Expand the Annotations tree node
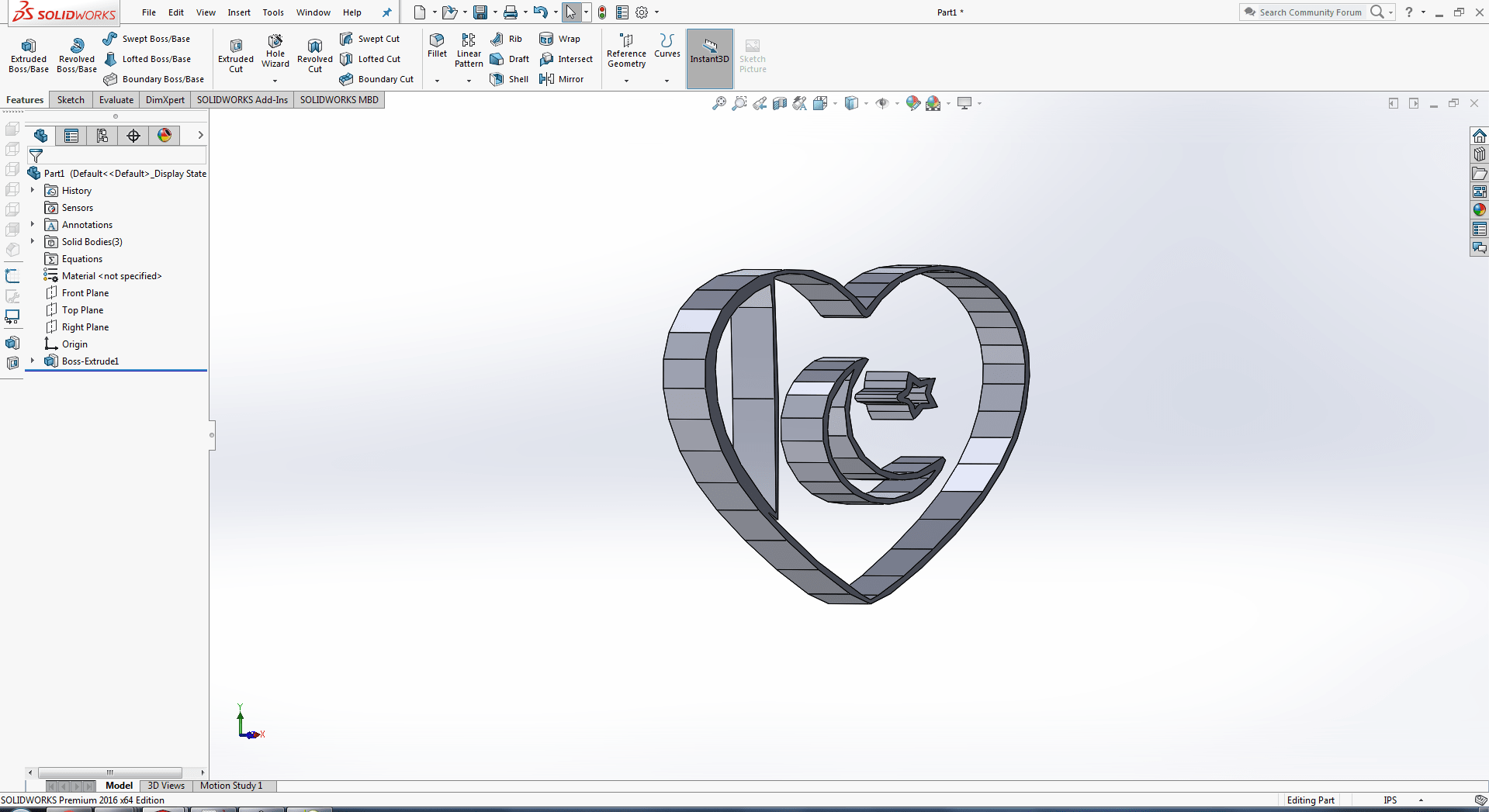 pyautogui.click(x=32, y=224)
